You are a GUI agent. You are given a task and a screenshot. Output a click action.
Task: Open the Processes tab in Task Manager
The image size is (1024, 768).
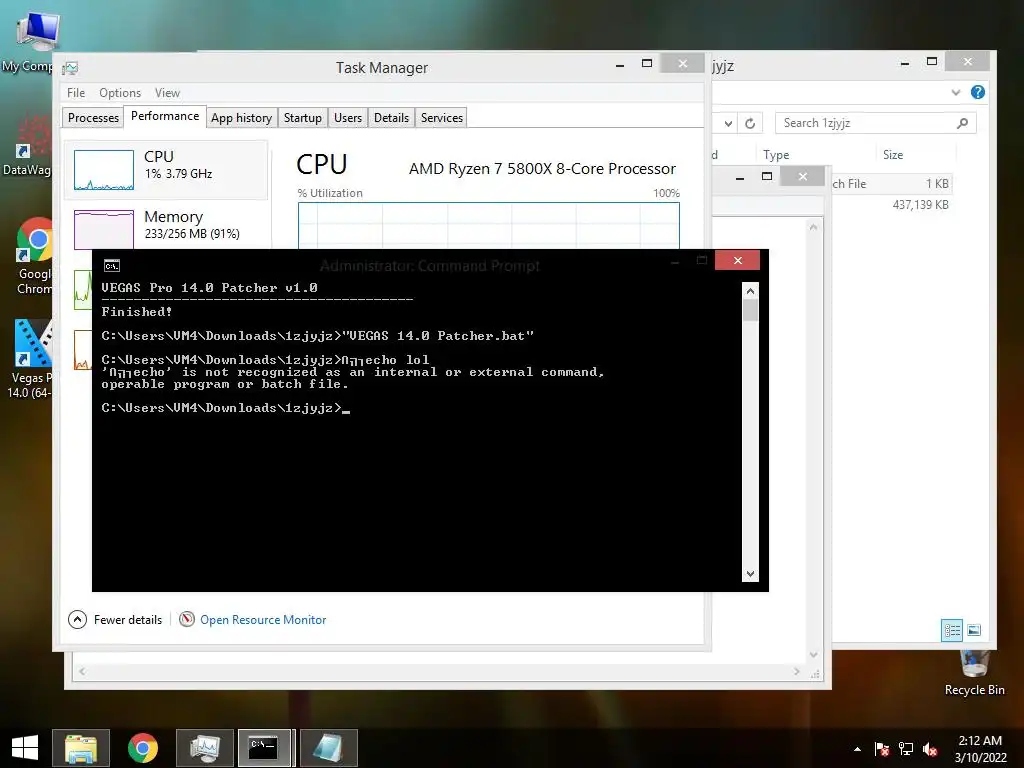click(x=93, y=118)
